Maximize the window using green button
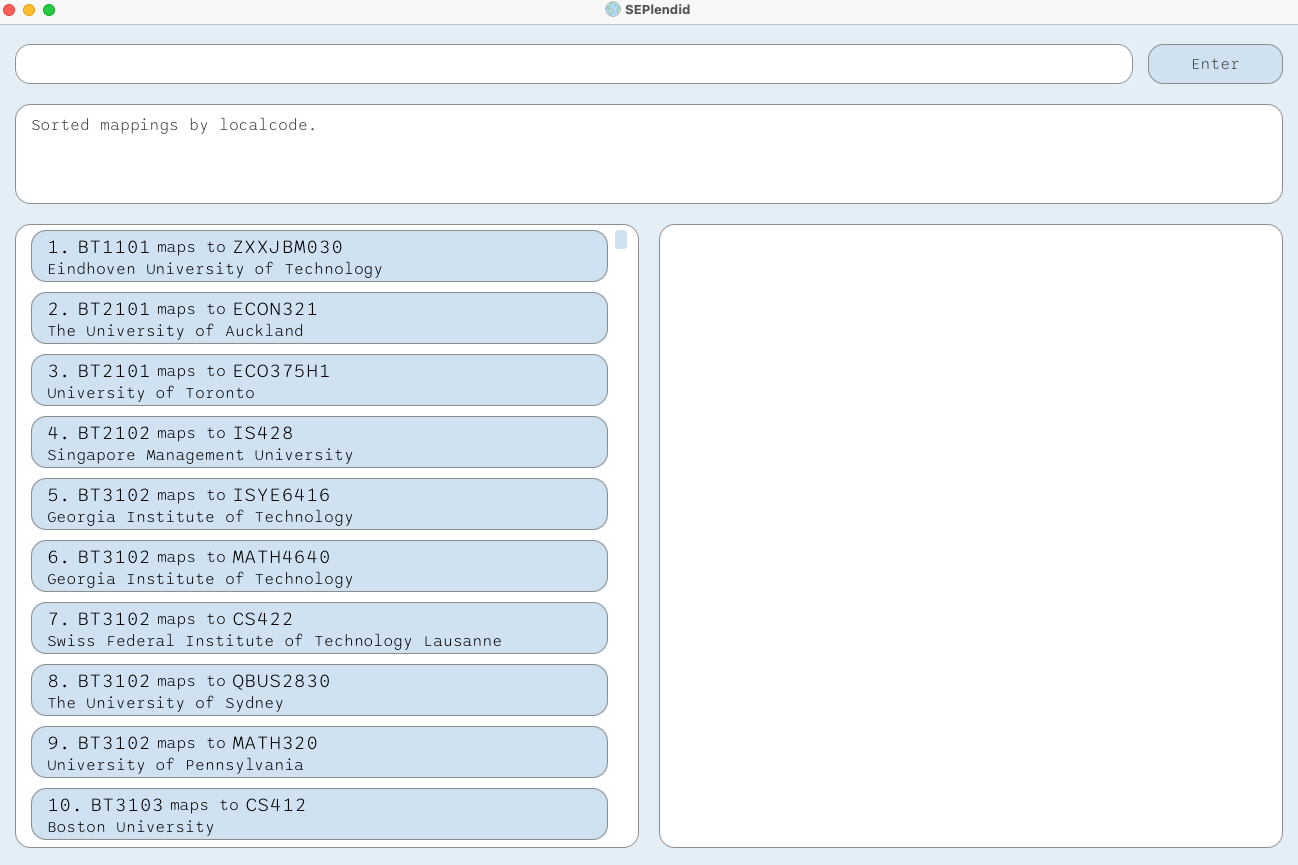1298x865 pixels. click(49, 10)
